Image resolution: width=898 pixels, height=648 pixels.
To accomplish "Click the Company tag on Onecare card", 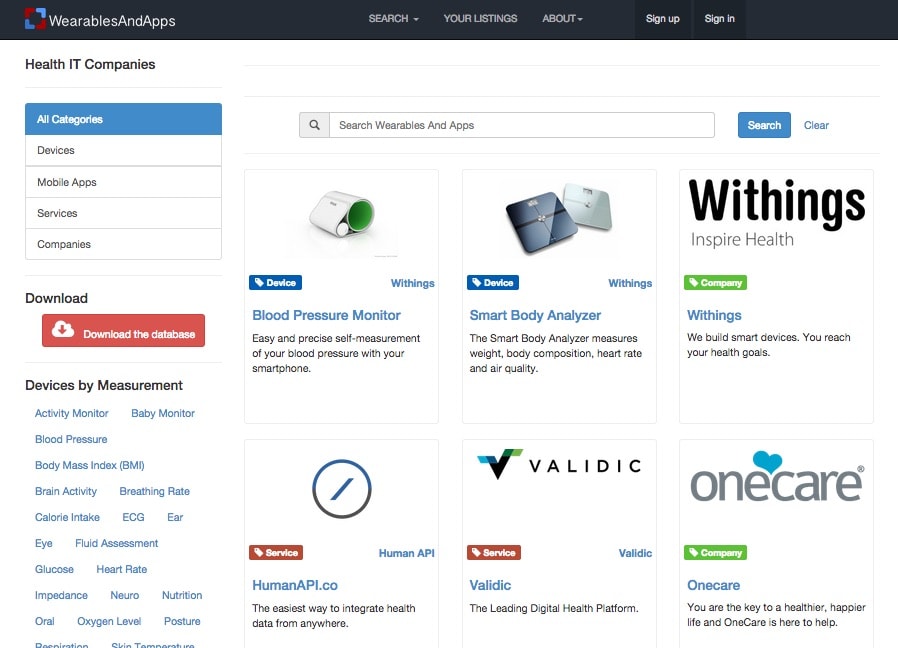I will 715,552.
